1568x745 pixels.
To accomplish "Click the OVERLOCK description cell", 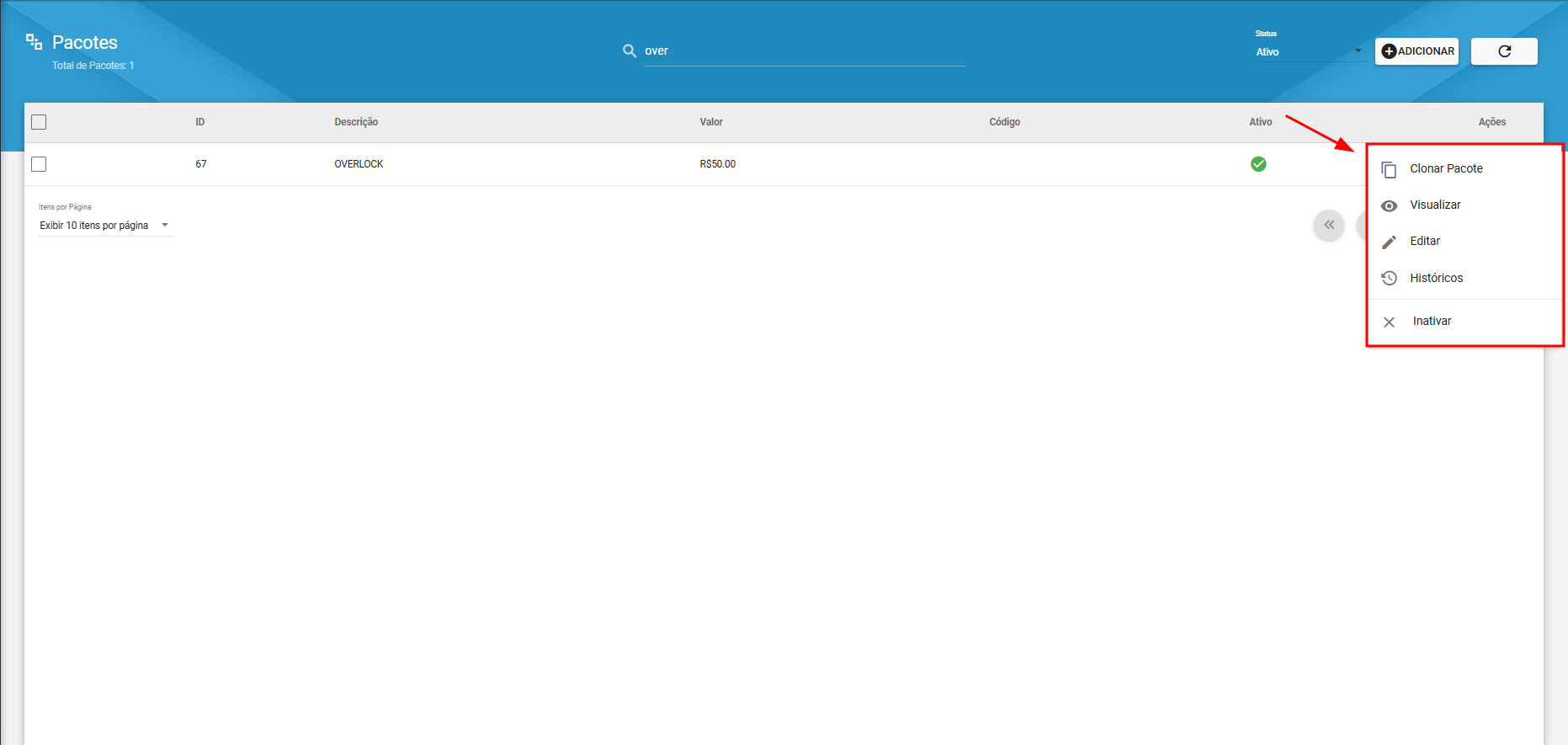I will 359,164.
